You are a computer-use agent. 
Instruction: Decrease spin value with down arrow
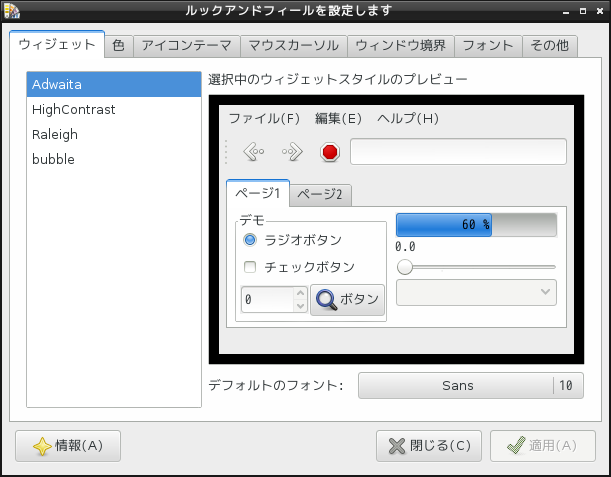(x=300, y=306)
